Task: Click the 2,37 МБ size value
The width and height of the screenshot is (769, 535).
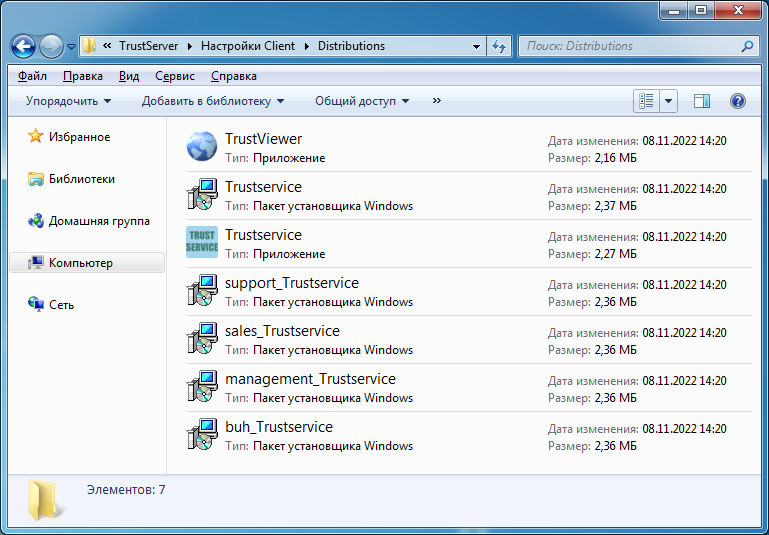Action: (615, 206)
